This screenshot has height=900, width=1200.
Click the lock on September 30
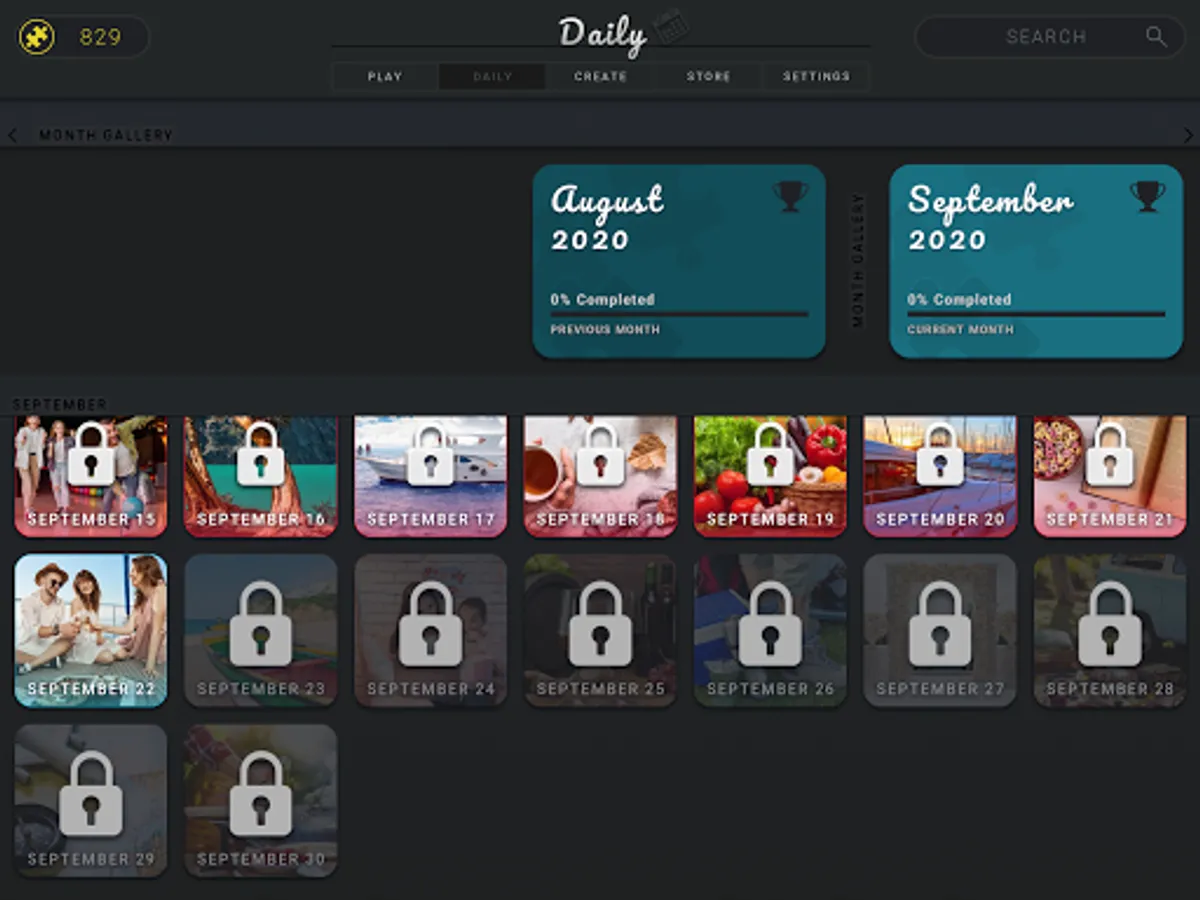tap(261, 794)
